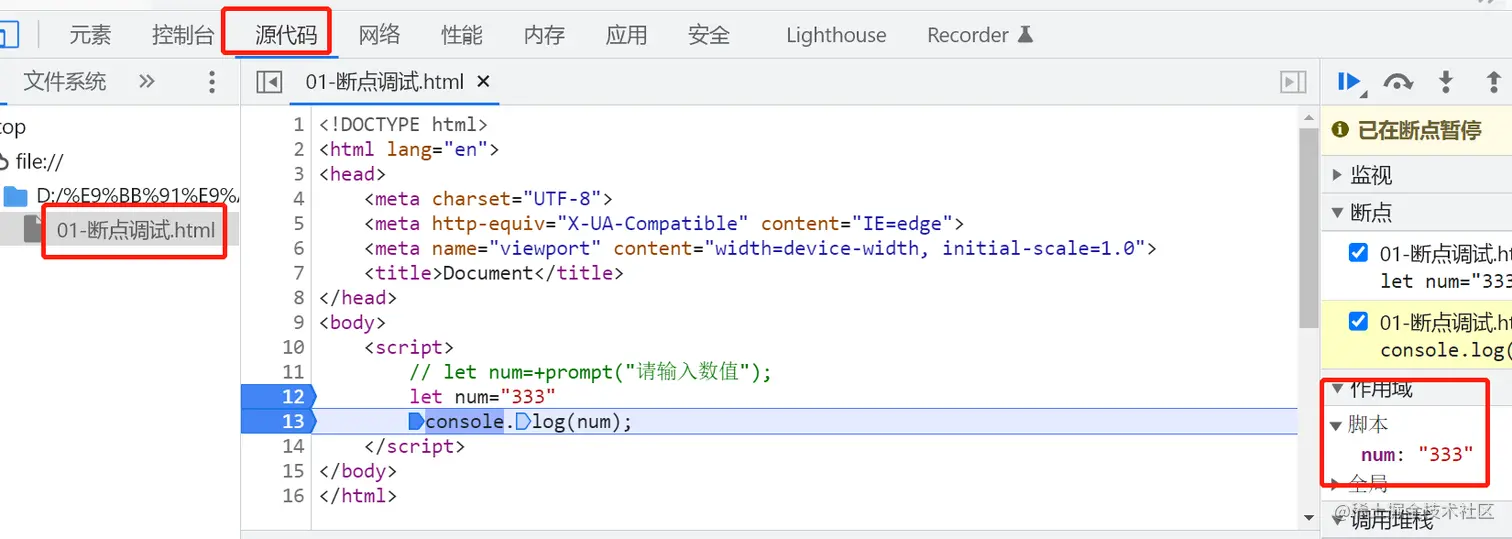Viewport: 1512px width, 539px height.
Task: Click the inline breakpoint marker before log
Action: [523, 422]
